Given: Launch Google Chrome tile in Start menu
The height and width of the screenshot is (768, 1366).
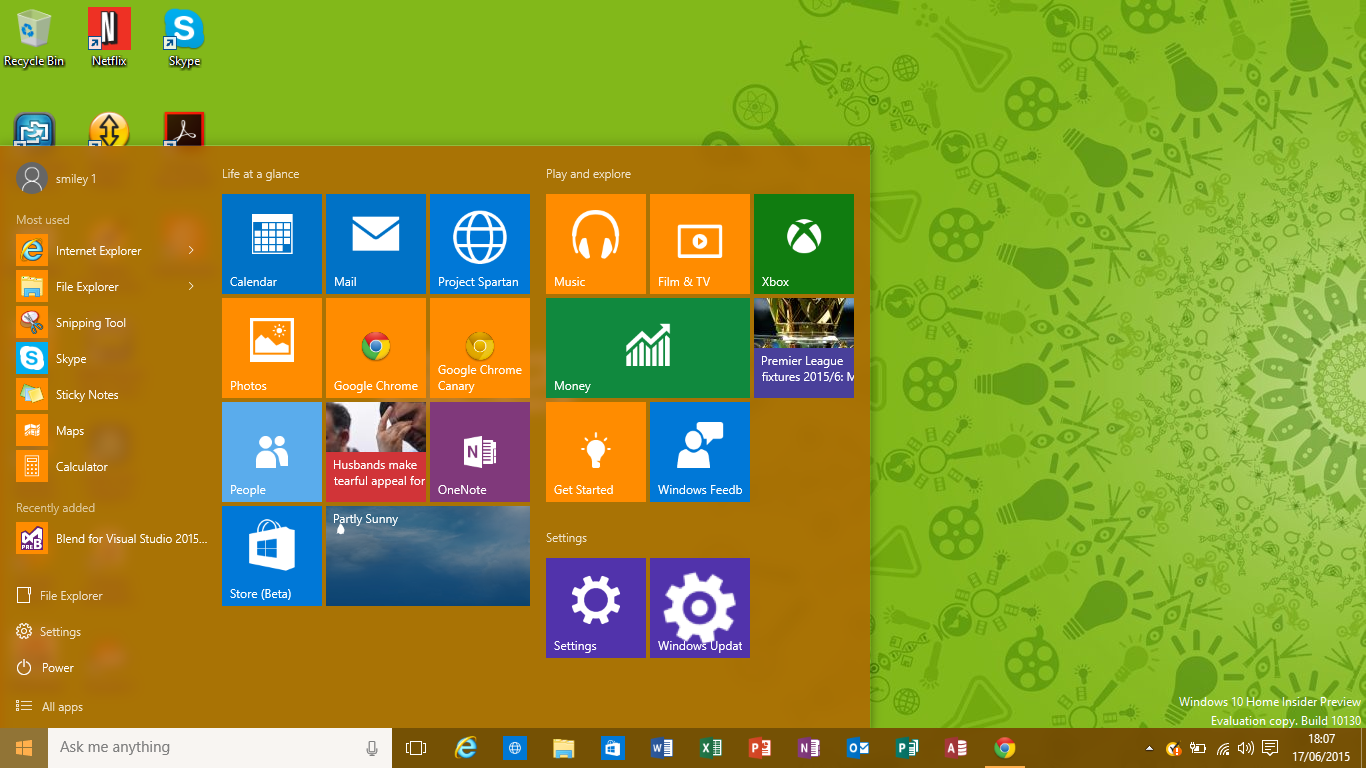Looking at the screenshot, I should pyautogui.click(x=376, y=348).
